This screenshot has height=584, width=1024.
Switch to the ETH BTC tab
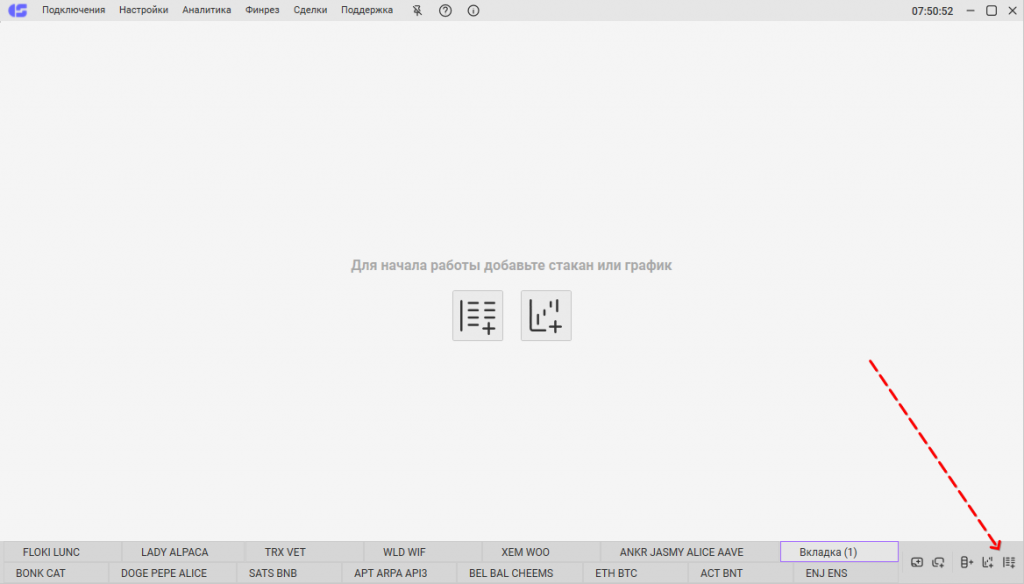tap(635, 573)
